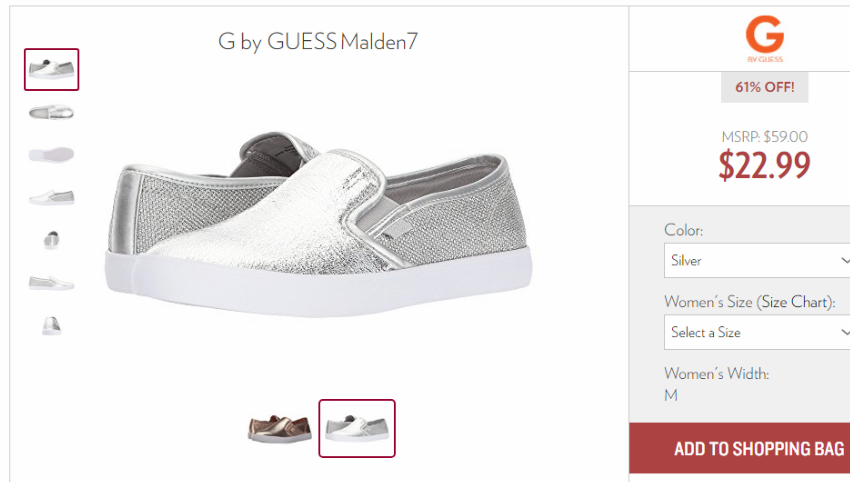Open the Size Chart link
Image resolution: width=850 pixels, height=482 pixels.
pos(796,302)
